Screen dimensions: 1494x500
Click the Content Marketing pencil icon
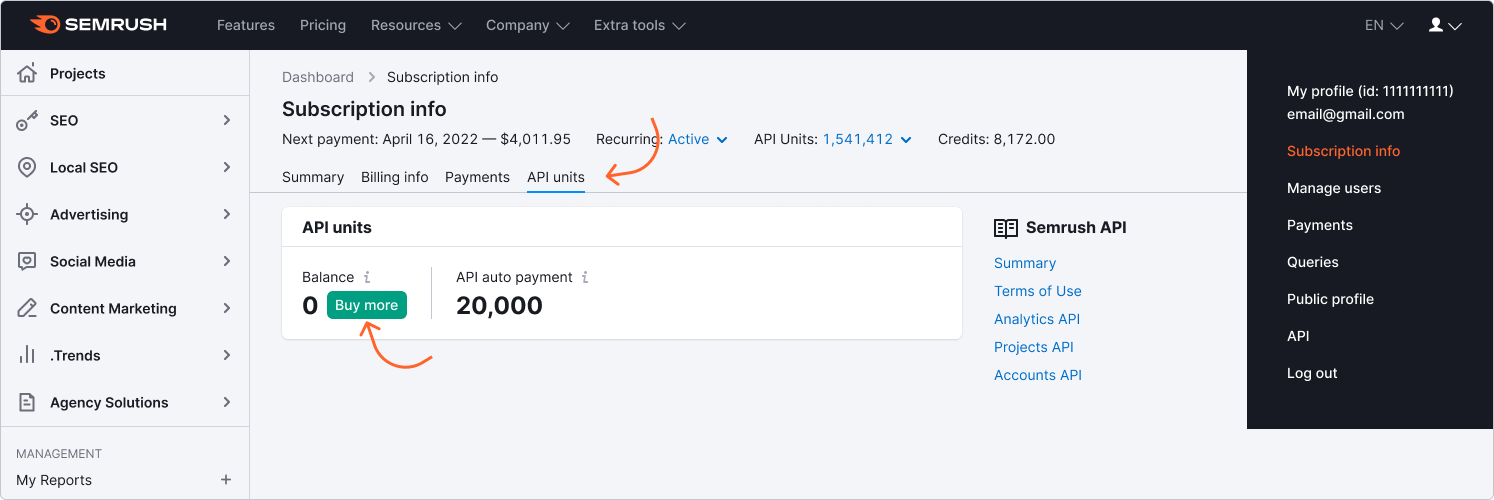pyautogui.click(x=27, y=308)
